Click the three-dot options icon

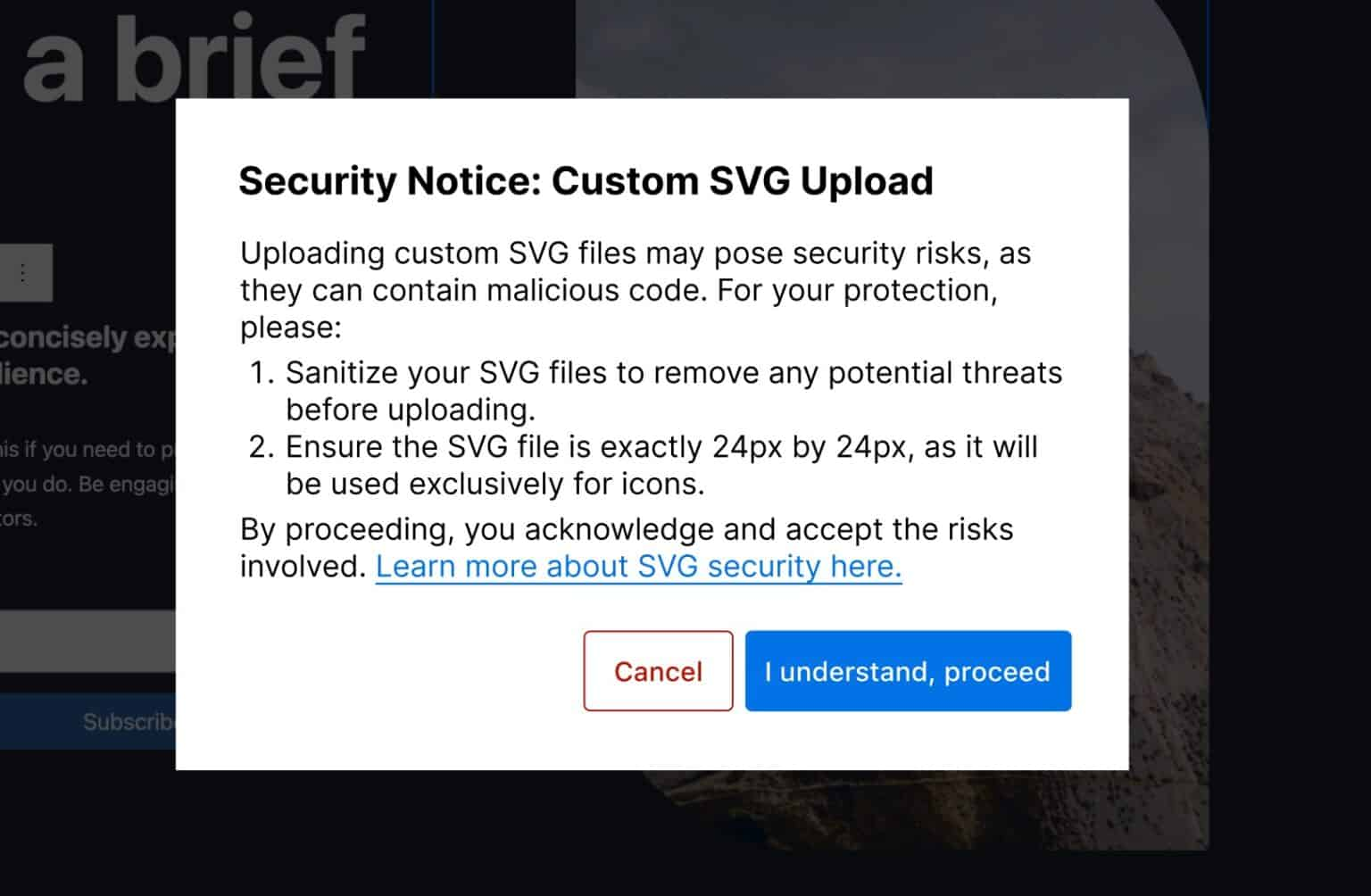23,273
